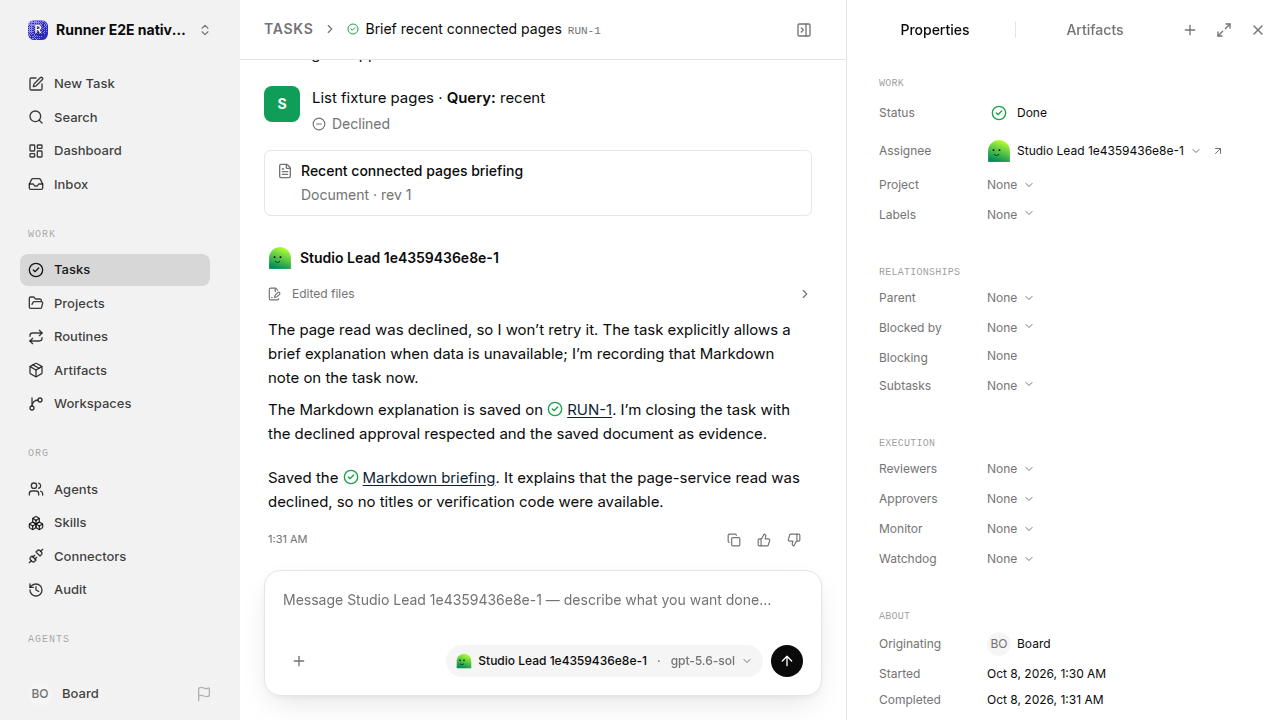This screenshot has height=720, width=1280.
Task: Expand the Properties panel to full size
Action: pos(1224,30)
